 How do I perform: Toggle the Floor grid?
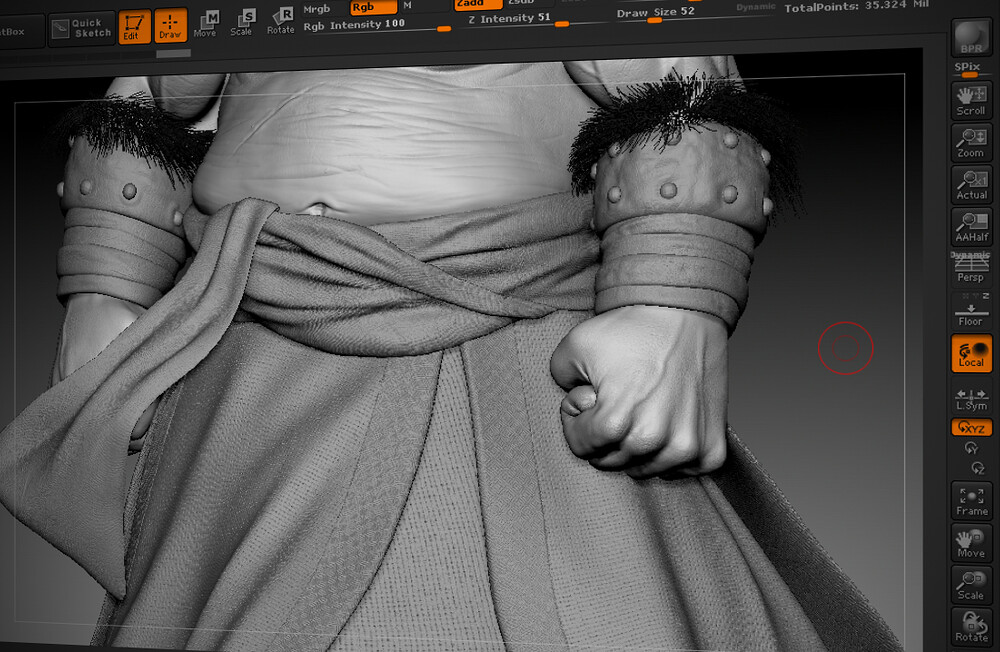click(x=971, y=311)
